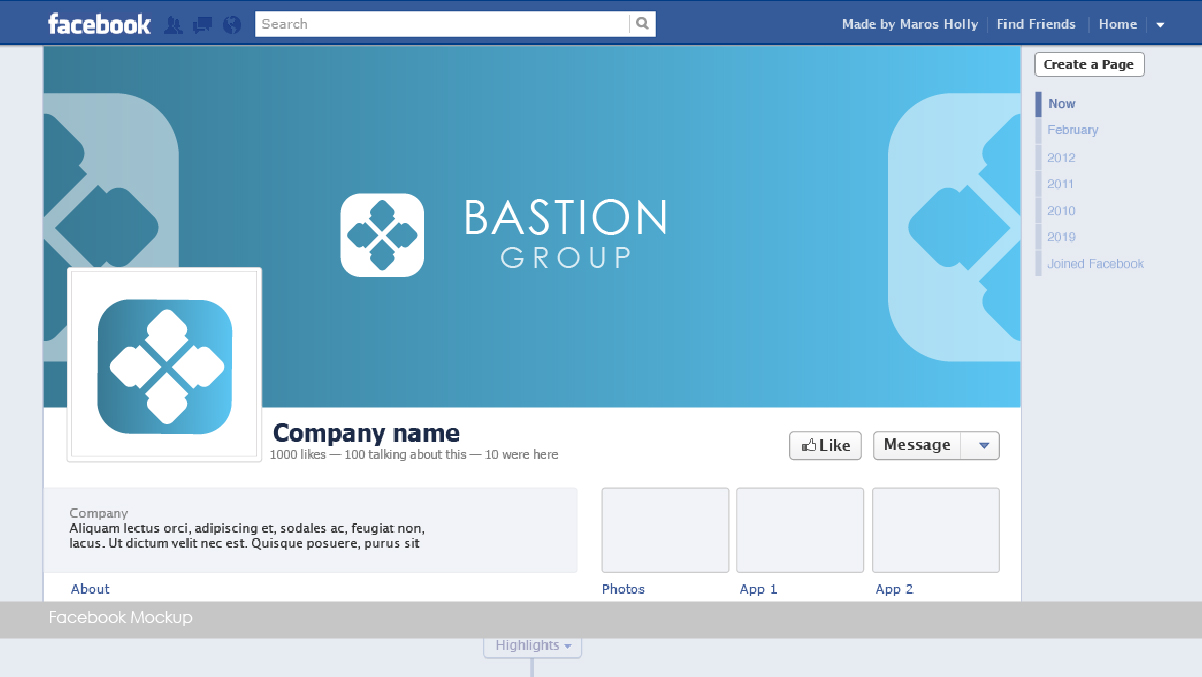Select 2012 in the timeline
The width and height of the screenshot is (1202, 677).
coord(1061,158)
